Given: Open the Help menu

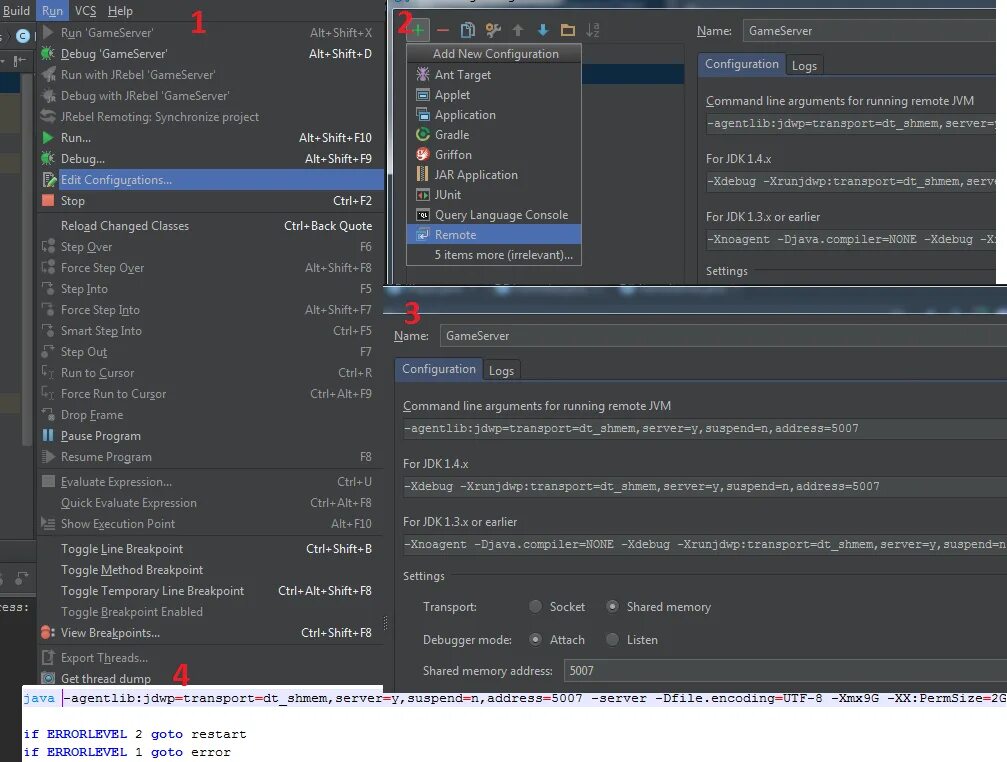Looking at the screenshot, I should coord(120,11).
